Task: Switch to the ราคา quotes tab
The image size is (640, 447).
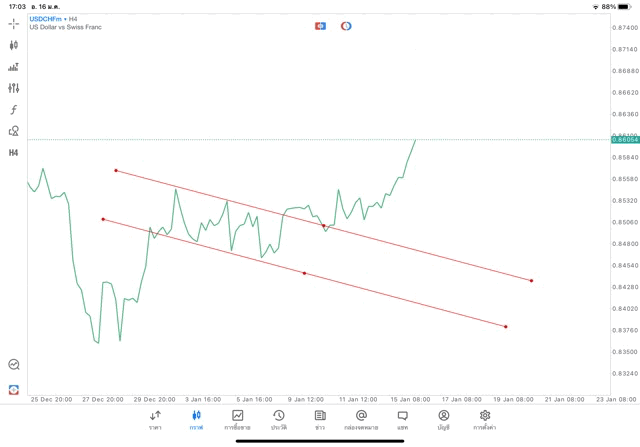Action: click(x=155, y=420)
